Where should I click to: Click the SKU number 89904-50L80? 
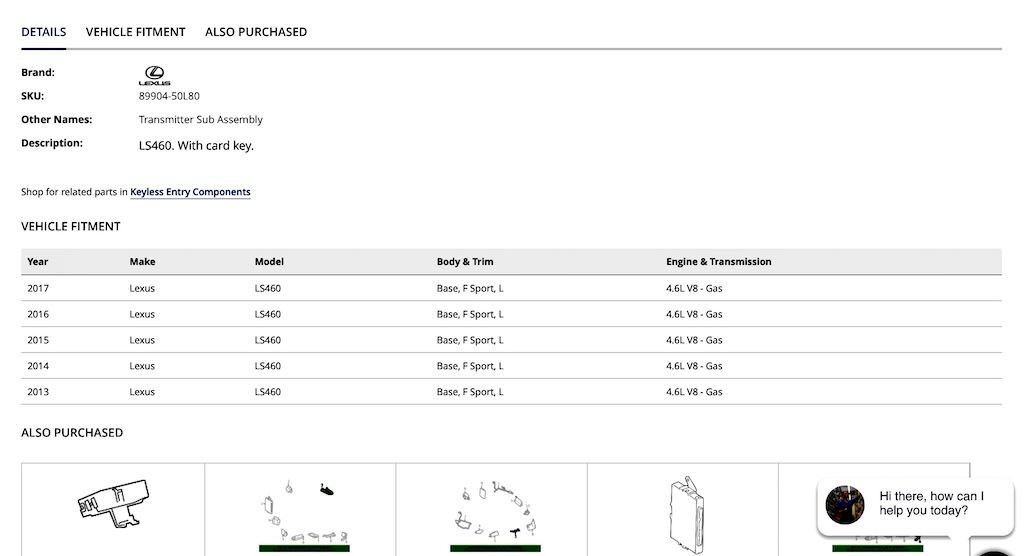169,96
